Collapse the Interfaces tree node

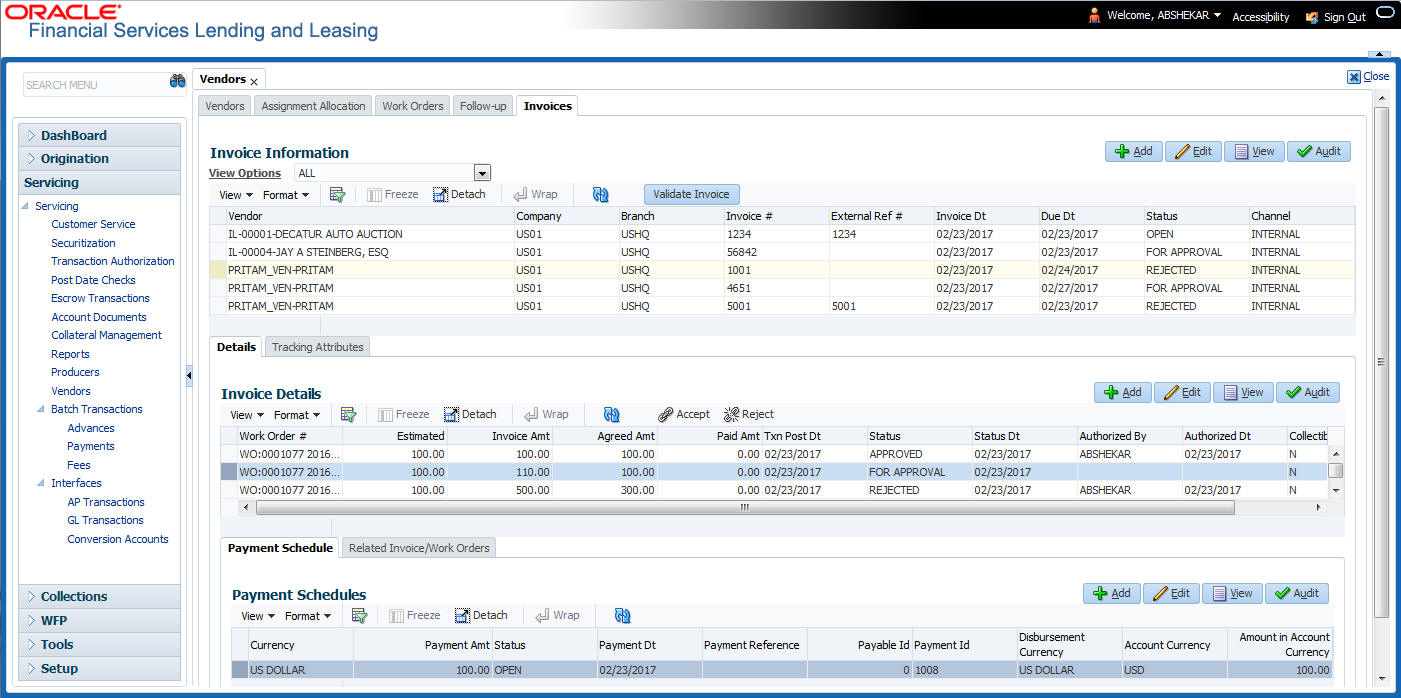click(42, 483)
